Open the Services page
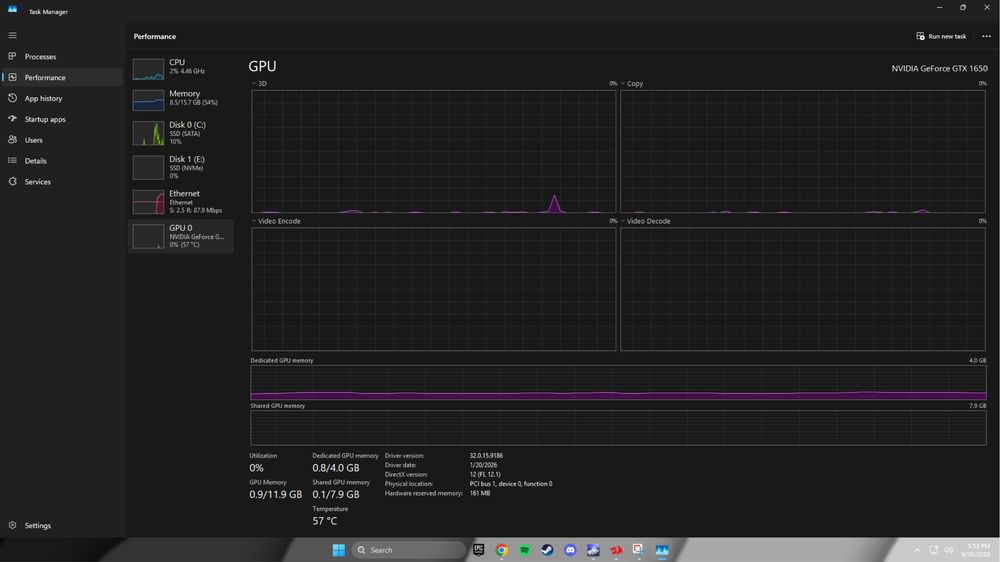This screenshot has width=1000, height=562. pyautogui.click(x=62, y=182)
